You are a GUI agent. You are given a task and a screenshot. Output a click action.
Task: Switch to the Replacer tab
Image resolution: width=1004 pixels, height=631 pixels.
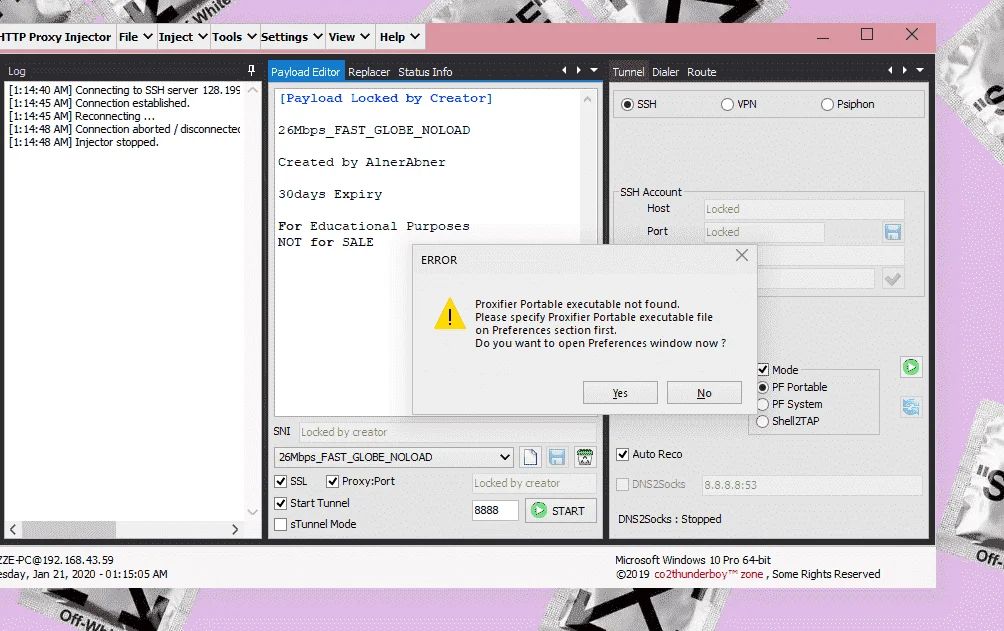[369, 72]
